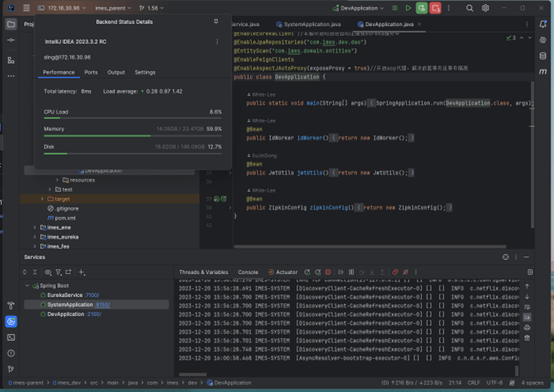Open the Services view options eye icon
The height and width of the screenshot is (392, 554).
(x=48, y=272)
